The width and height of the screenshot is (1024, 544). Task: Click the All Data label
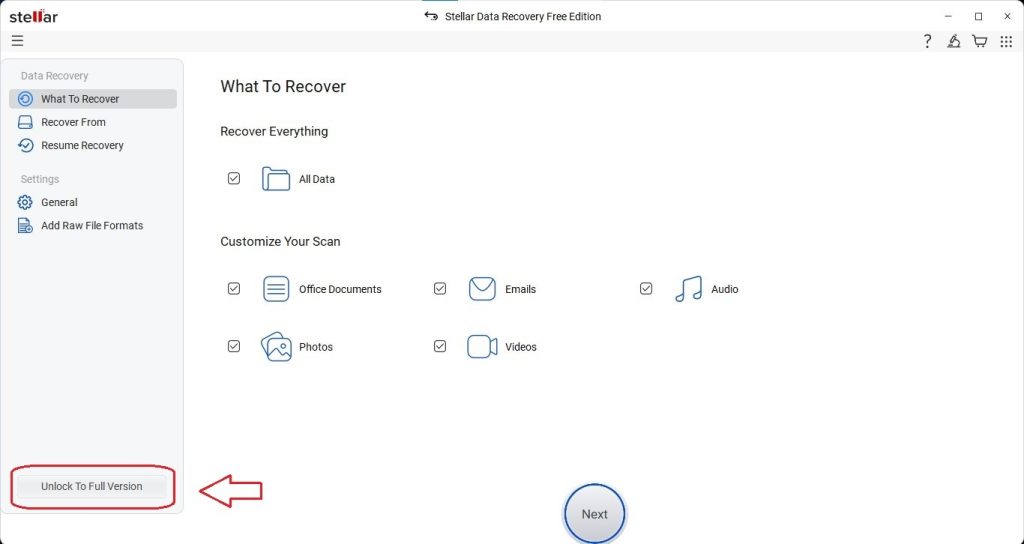point(317,179)
